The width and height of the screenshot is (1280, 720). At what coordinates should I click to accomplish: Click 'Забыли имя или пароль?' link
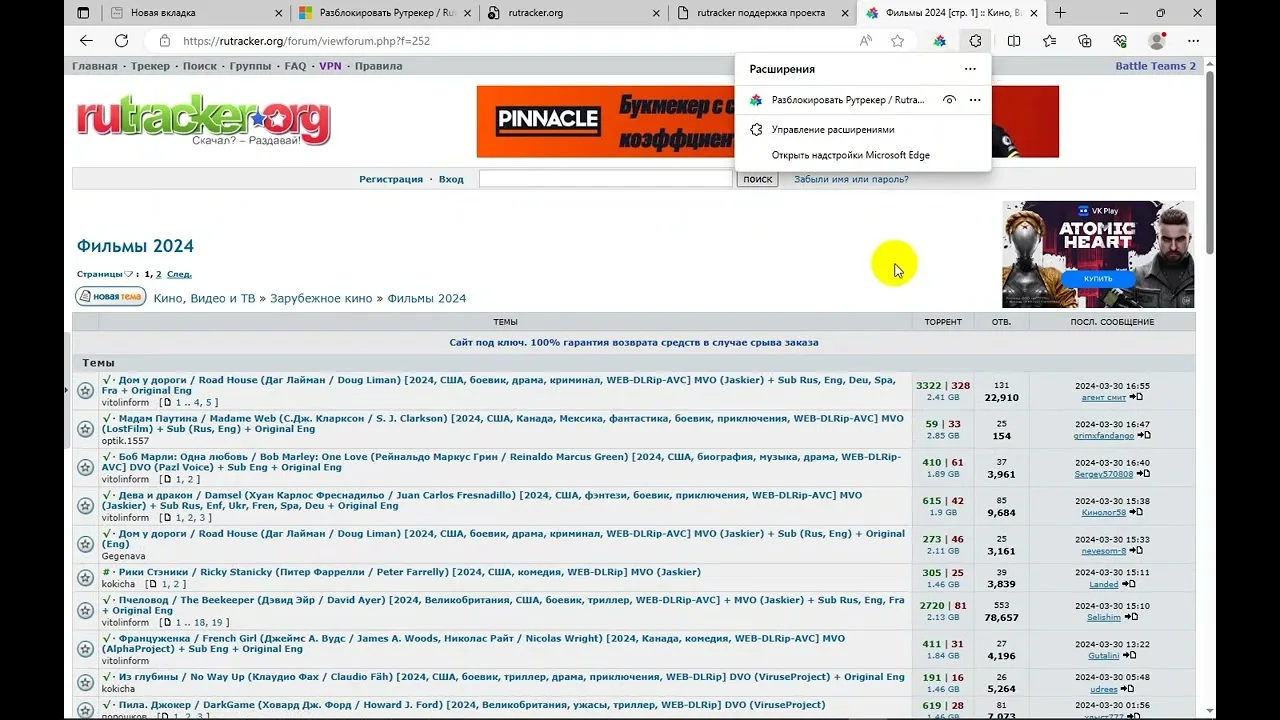click(851, 179)
